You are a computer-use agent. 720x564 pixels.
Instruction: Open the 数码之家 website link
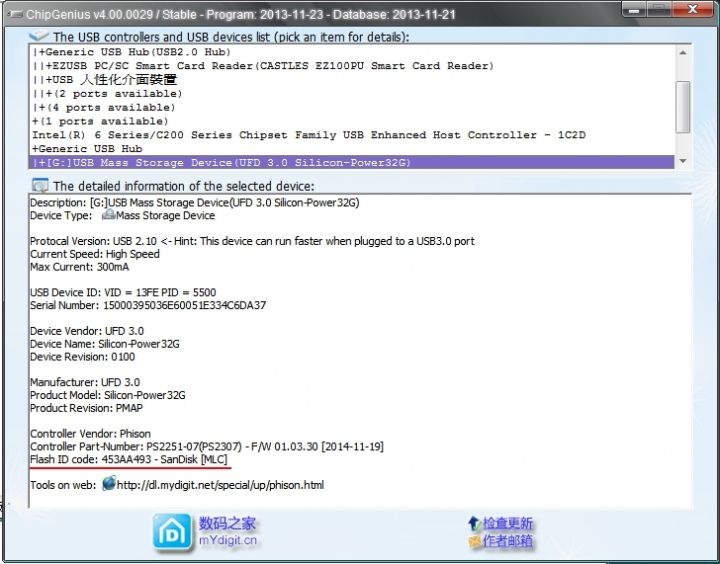(x=227, y=523)
